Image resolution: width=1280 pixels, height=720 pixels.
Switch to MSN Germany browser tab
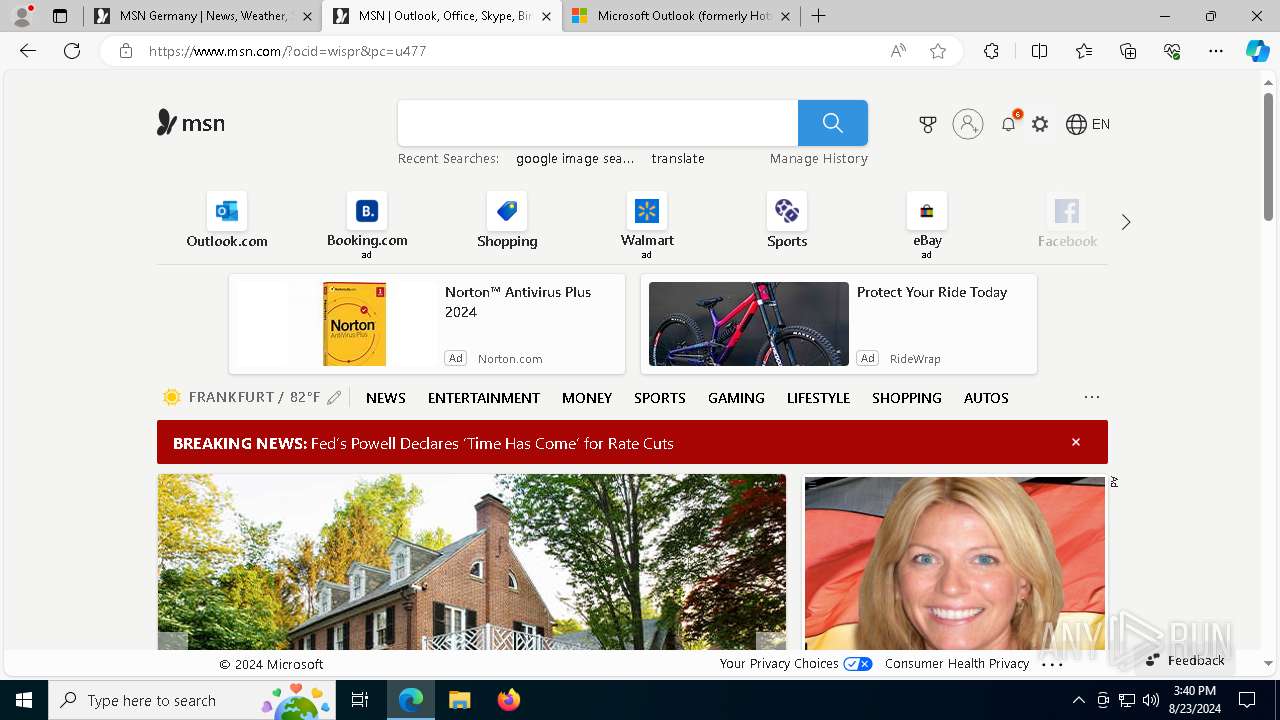point(204,16)
